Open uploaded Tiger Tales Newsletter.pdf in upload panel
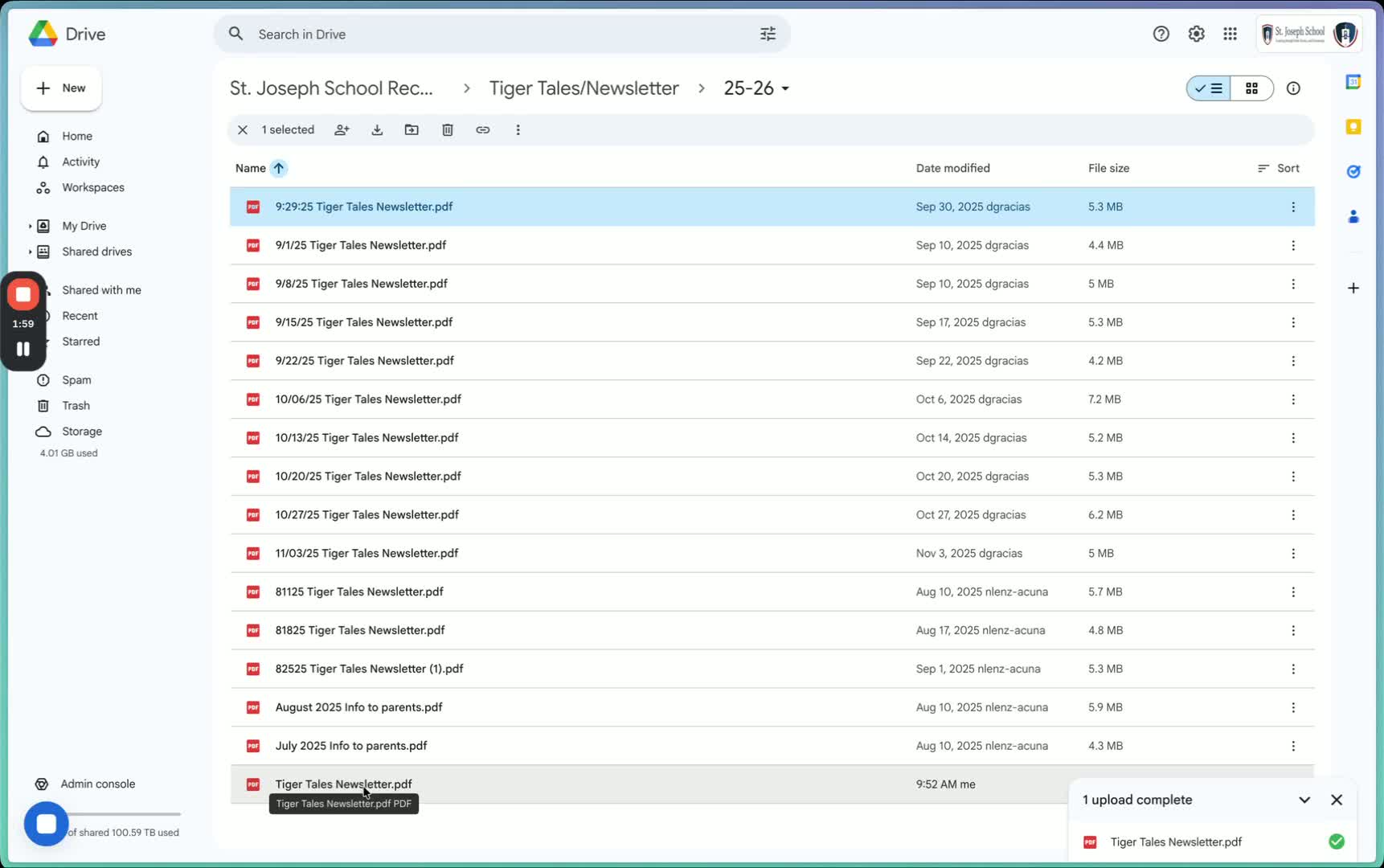This screenshot has width=1384, height=868. point(1212,841)
